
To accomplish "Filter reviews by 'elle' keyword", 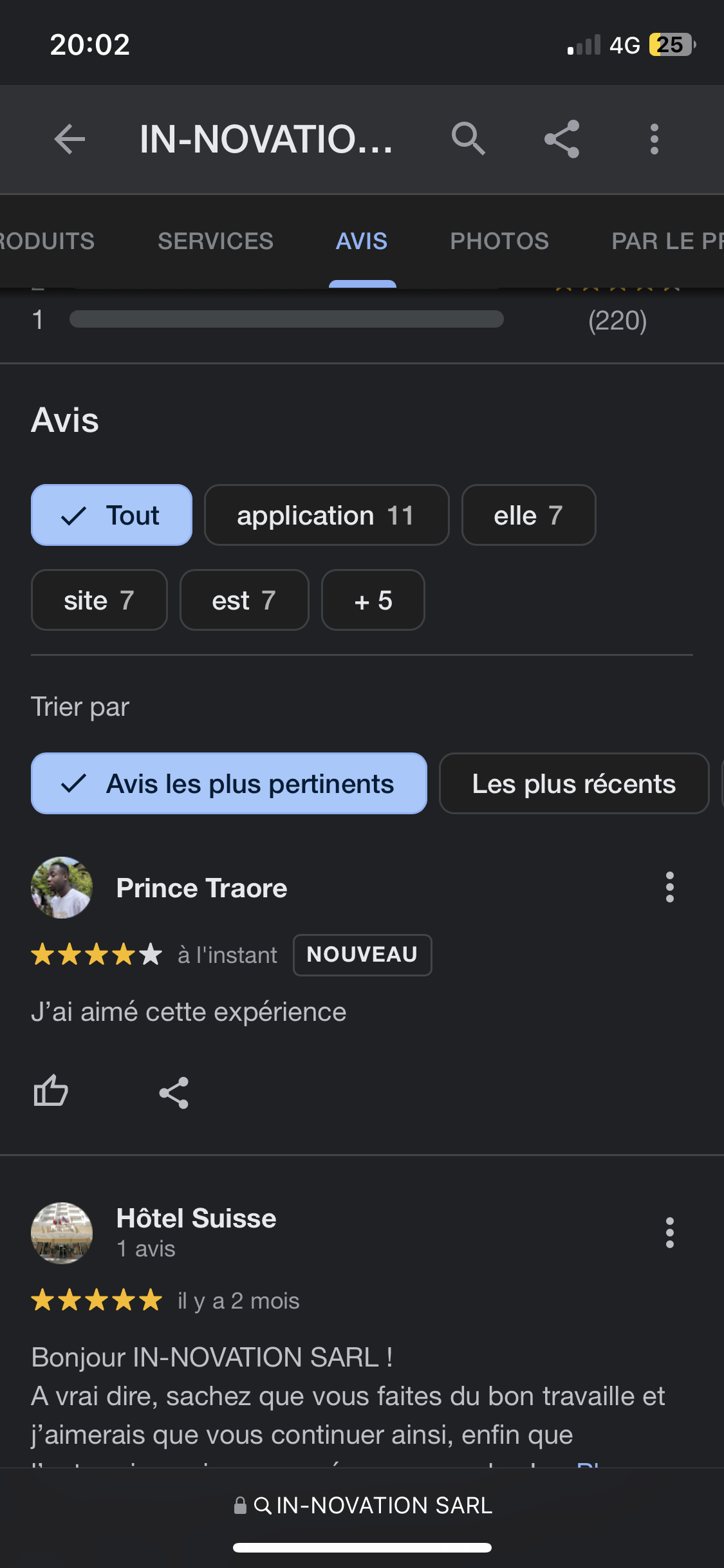I will point(528,515).
